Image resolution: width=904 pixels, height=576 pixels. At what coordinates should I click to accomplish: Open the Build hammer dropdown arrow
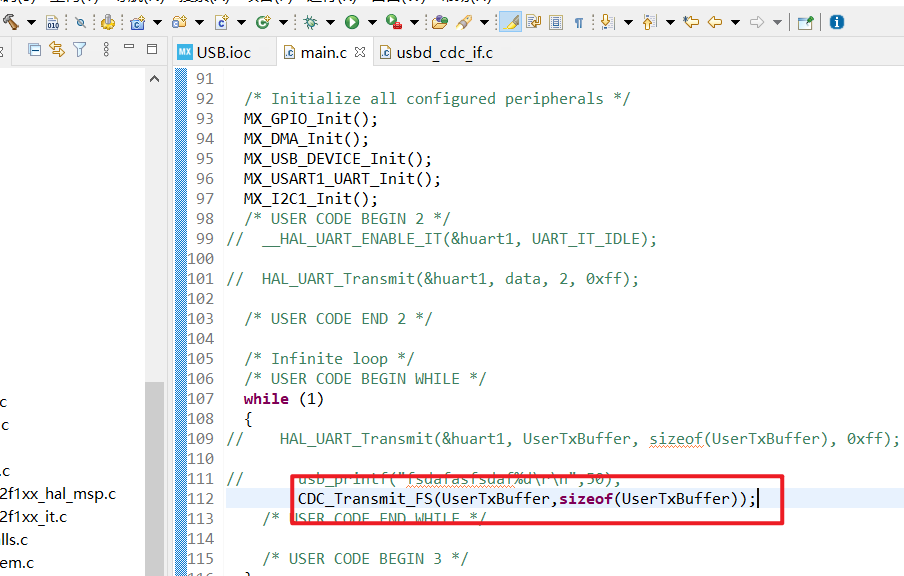[x=32, y=22]
